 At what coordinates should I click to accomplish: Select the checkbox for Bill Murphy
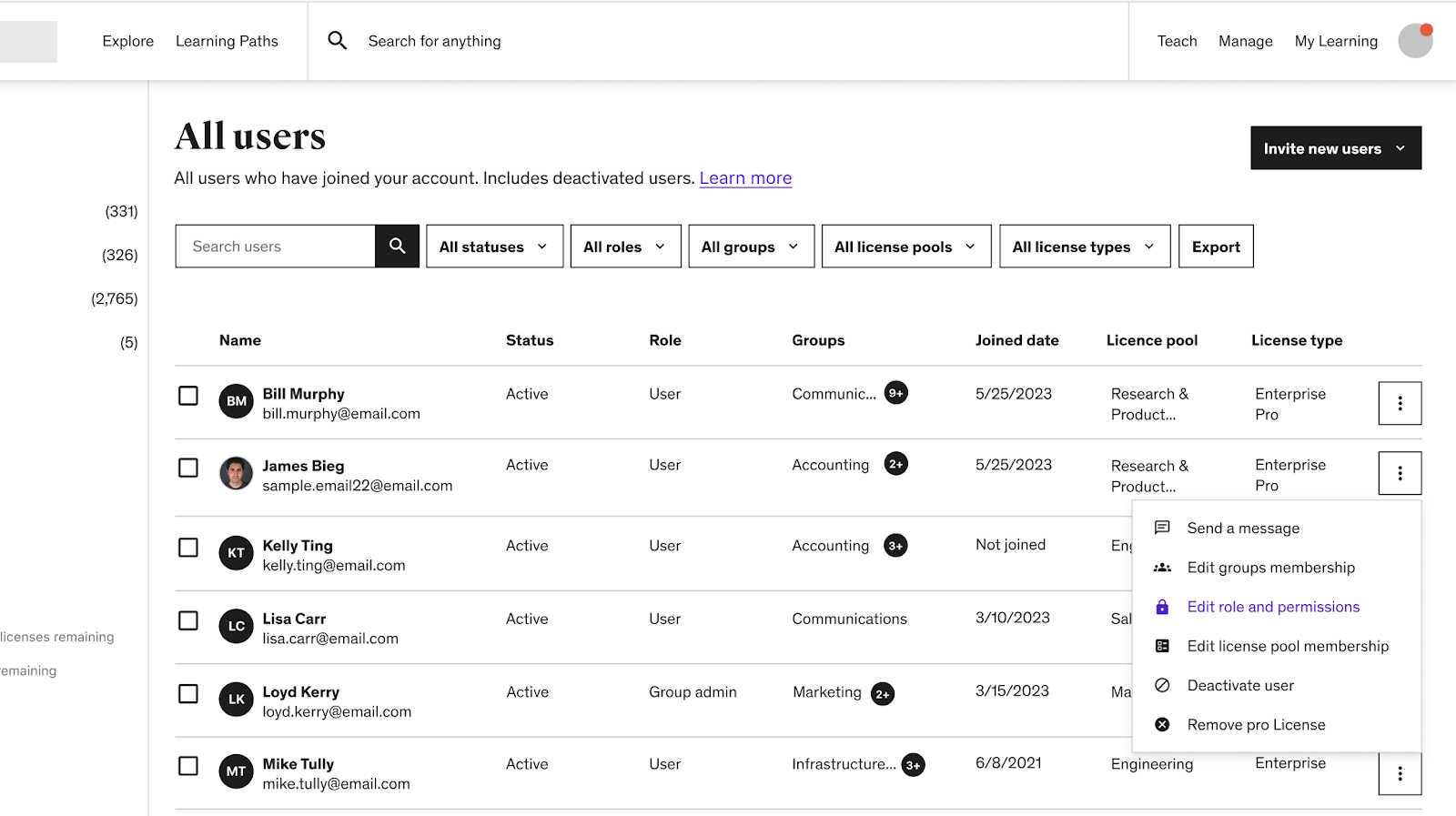click(188, 396)
